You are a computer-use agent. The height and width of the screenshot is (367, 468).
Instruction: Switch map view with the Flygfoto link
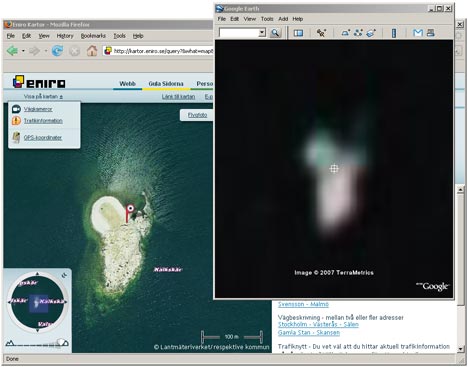coord(197,115)
